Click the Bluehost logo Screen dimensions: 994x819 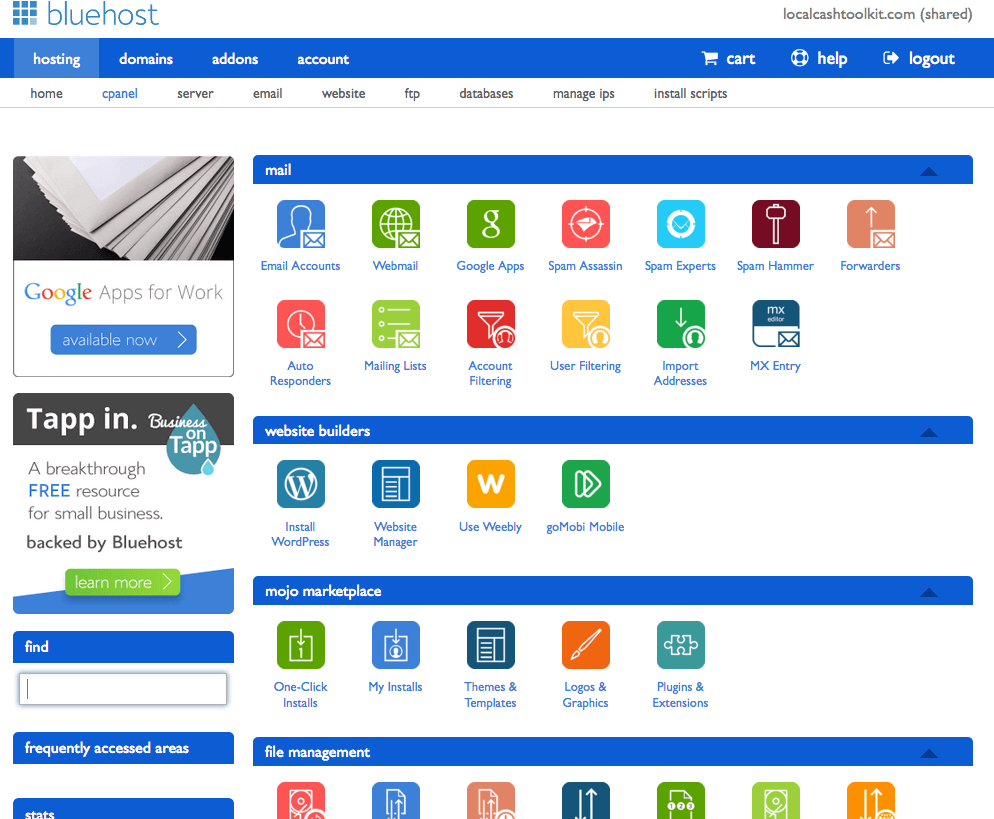pos(86,13)
